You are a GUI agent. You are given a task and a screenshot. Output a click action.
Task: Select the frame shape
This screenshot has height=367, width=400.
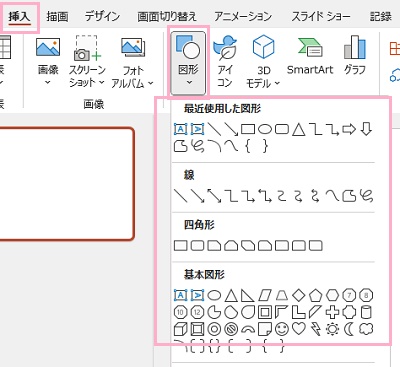coord(265,312)
